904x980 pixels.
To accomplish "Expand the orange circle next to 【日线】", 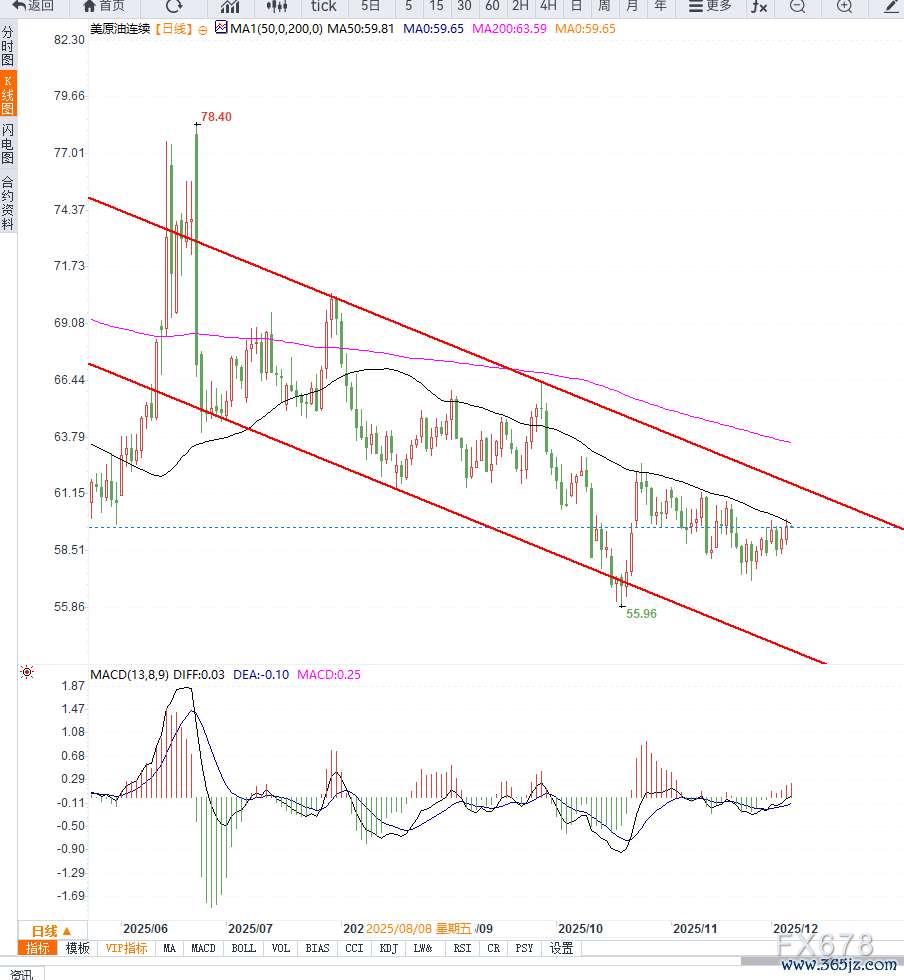I will (204, 30).
